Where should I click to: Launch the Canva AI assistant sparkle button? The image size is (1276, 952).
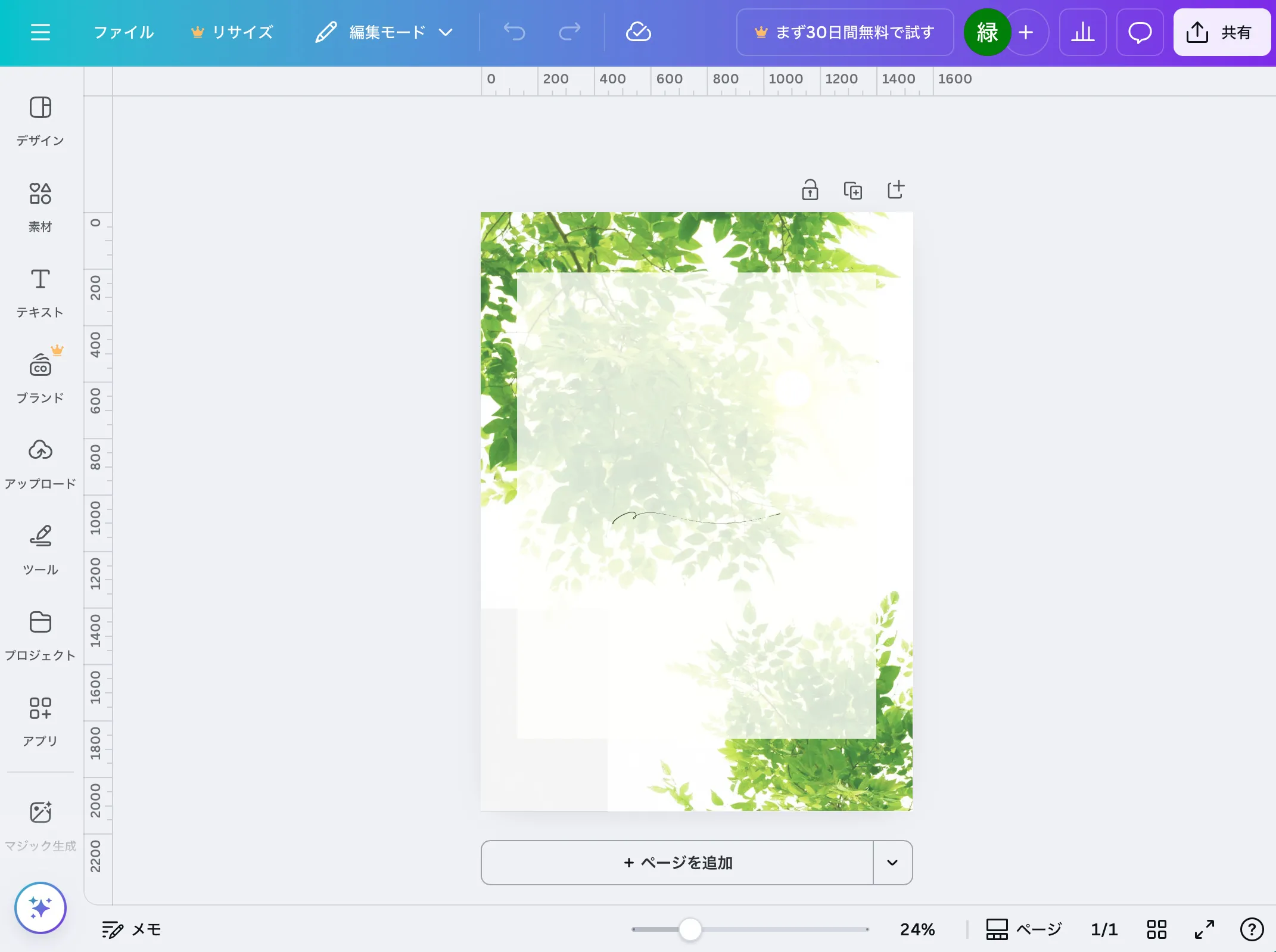(x=40, y=907)
